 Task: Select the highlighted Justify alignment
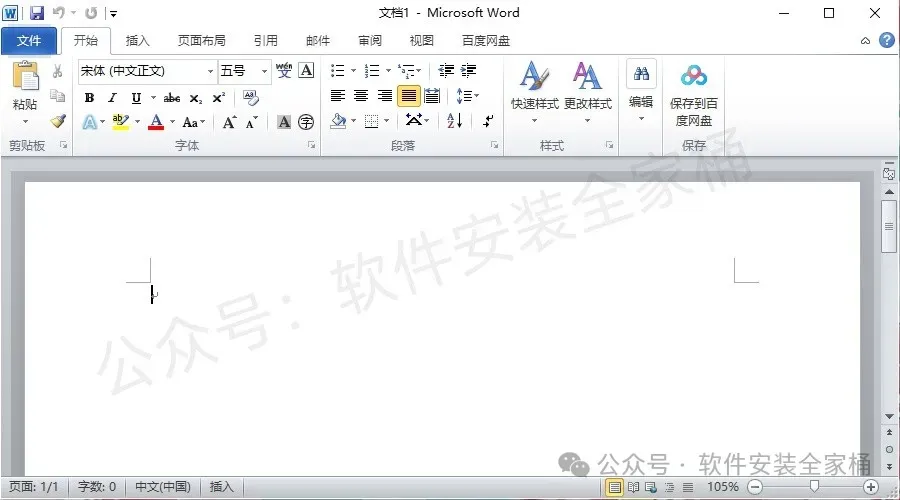pyautogui.click(x=409, y=96)
